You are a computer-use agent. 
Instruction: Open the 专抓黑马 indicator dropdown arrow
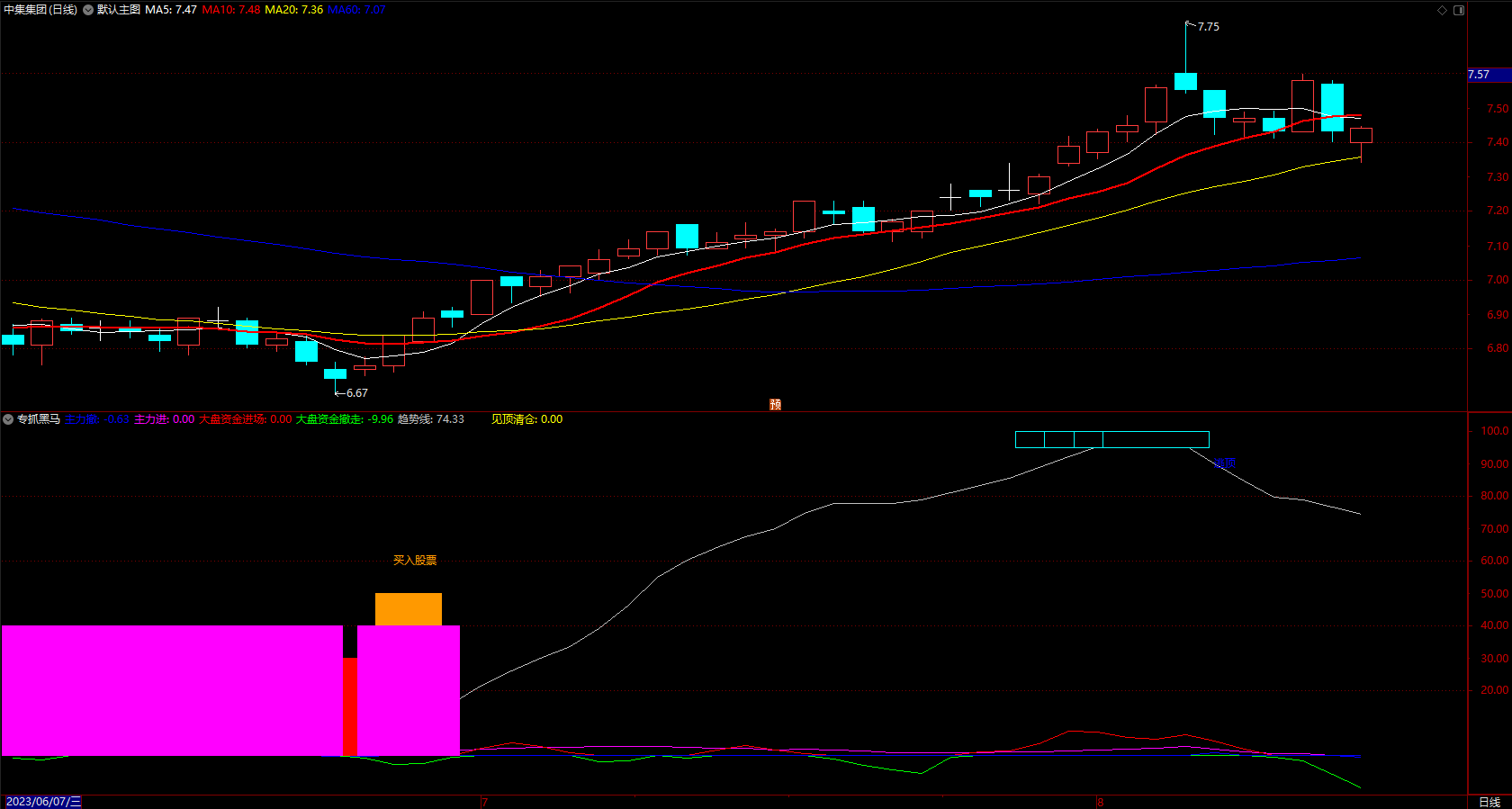[8, 419]
